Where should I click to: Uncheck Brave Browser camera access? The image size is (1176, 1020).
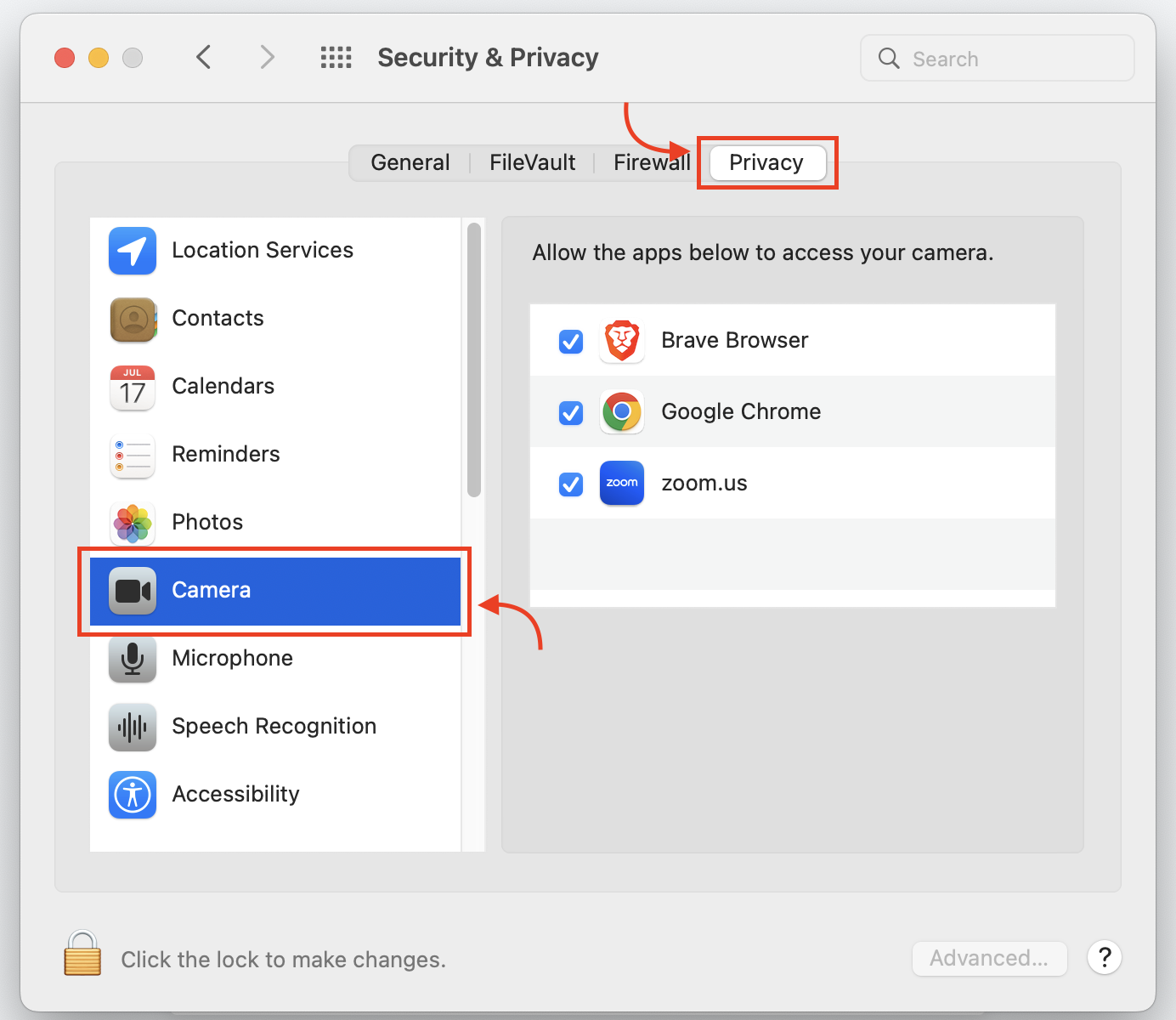570,341
